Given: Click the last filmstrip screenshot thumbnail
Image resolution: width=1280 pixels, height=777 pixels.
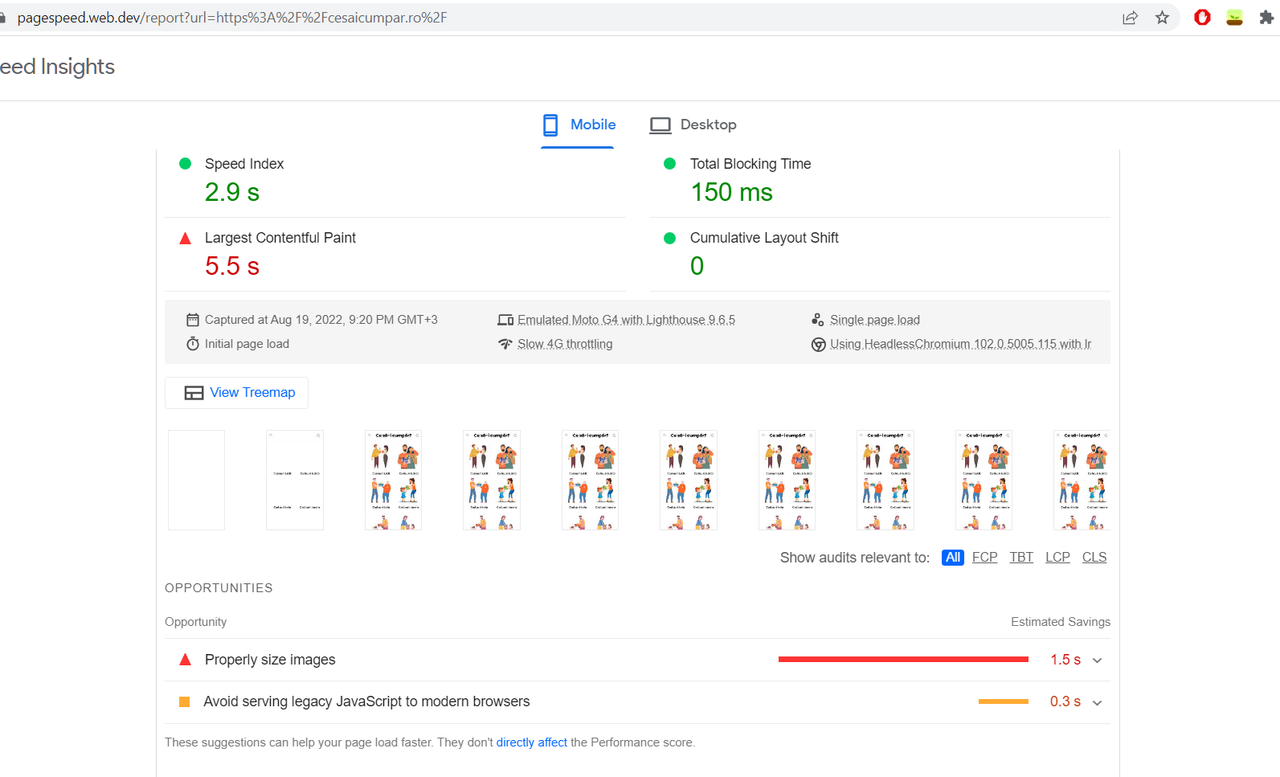Looking at the screenshot, I should click(x=1081, y=480).
